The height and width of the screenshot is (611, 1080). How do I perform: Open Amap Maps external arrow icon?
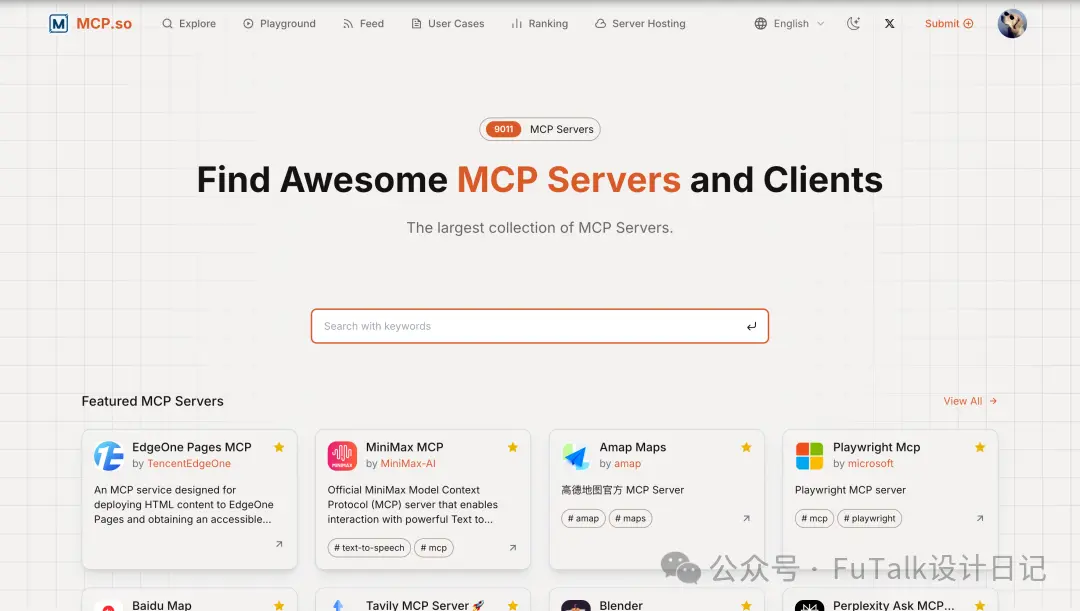tap(746, 518)
